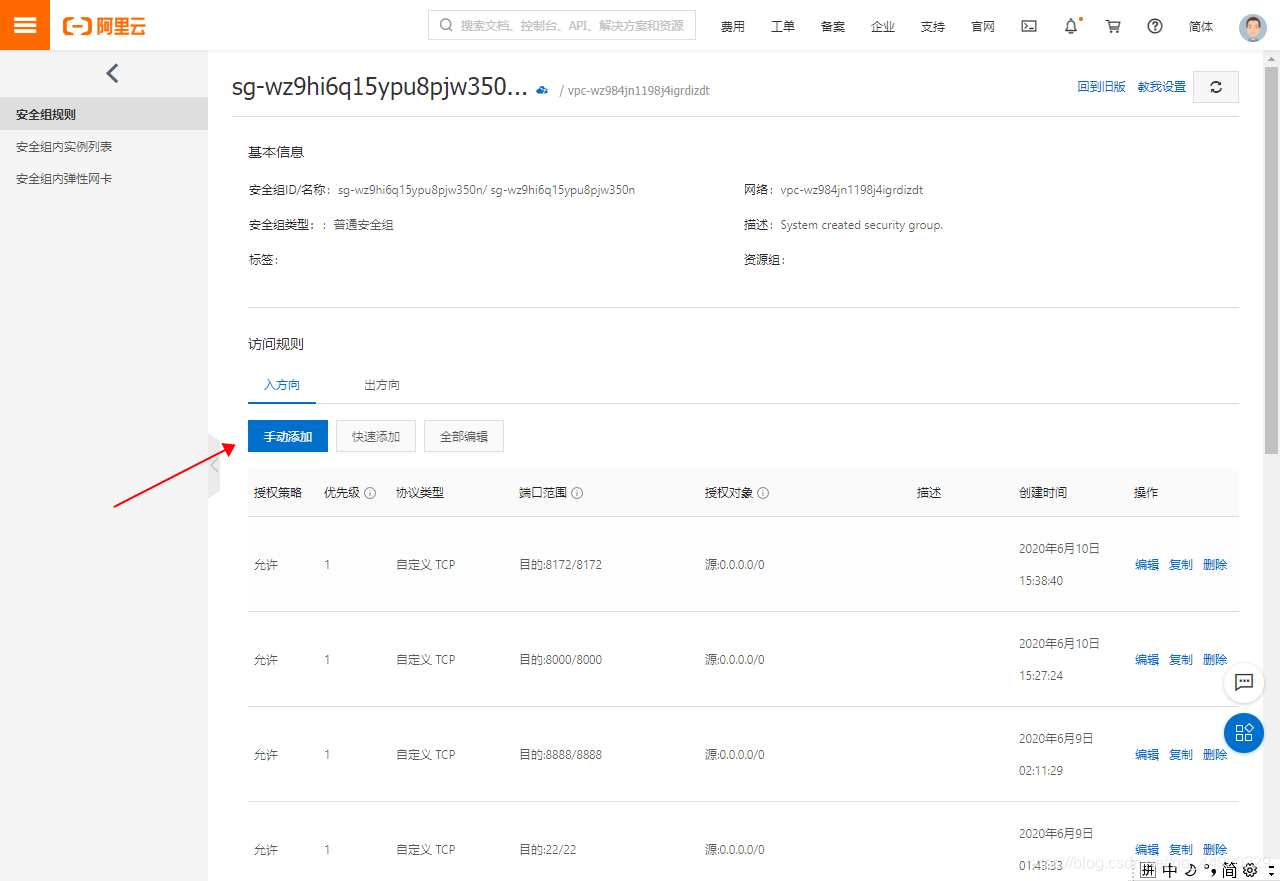Copy the port 8172/8172 rule
Image resolution: width=1280 pixels, height=881 pixels.
(x=1181, y=565)
